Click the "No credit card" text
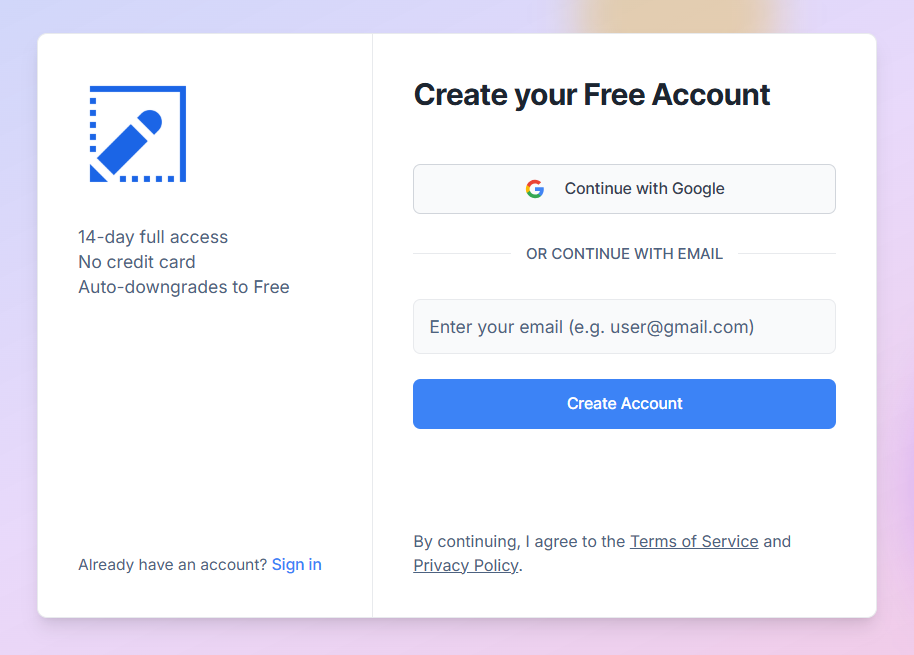 (137, 262)
